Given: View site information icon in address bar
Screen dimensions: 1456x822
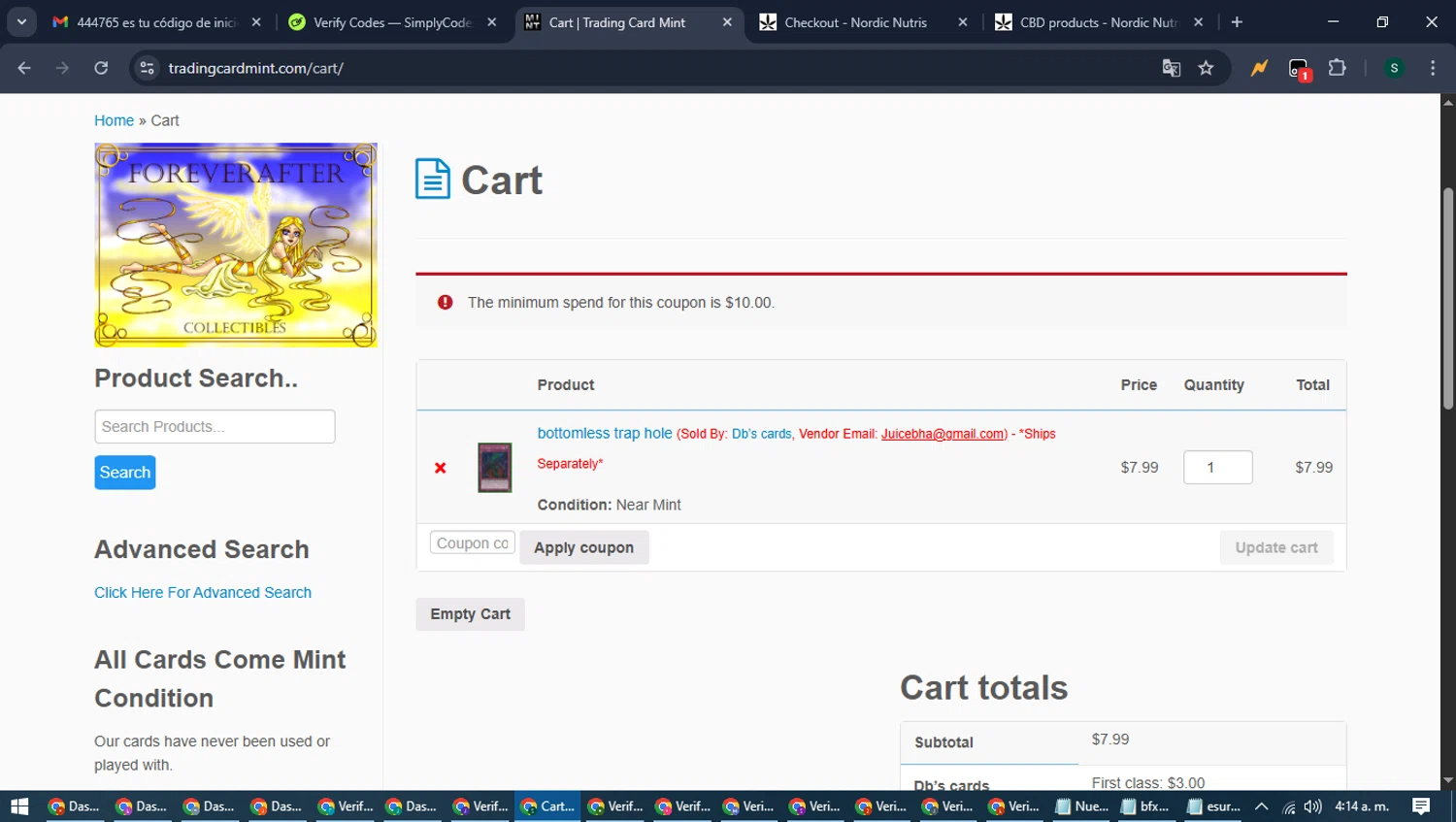Looking at the screenshot, I should click(147, 68).
